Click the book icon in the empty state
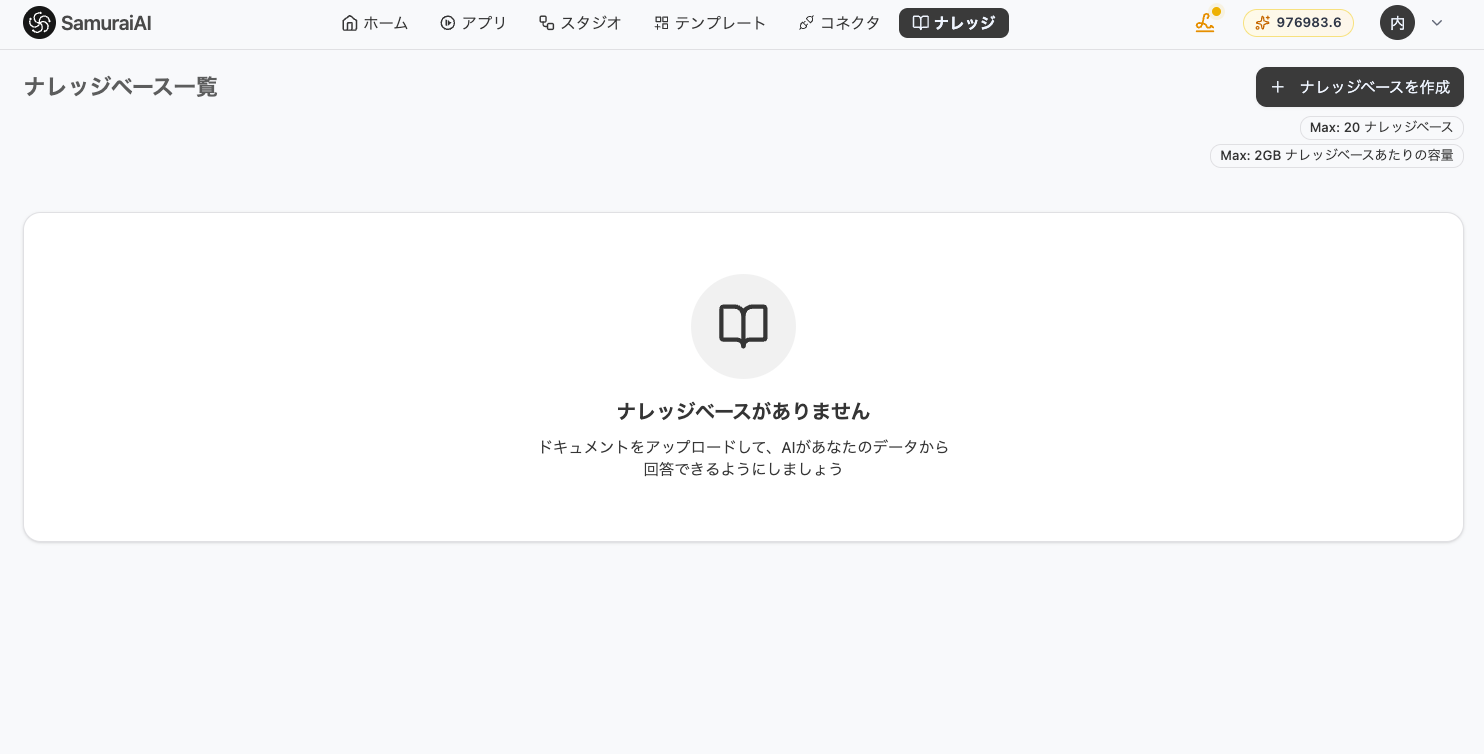This screenshot has height=754, width=1484. click(x=743, y=326)
